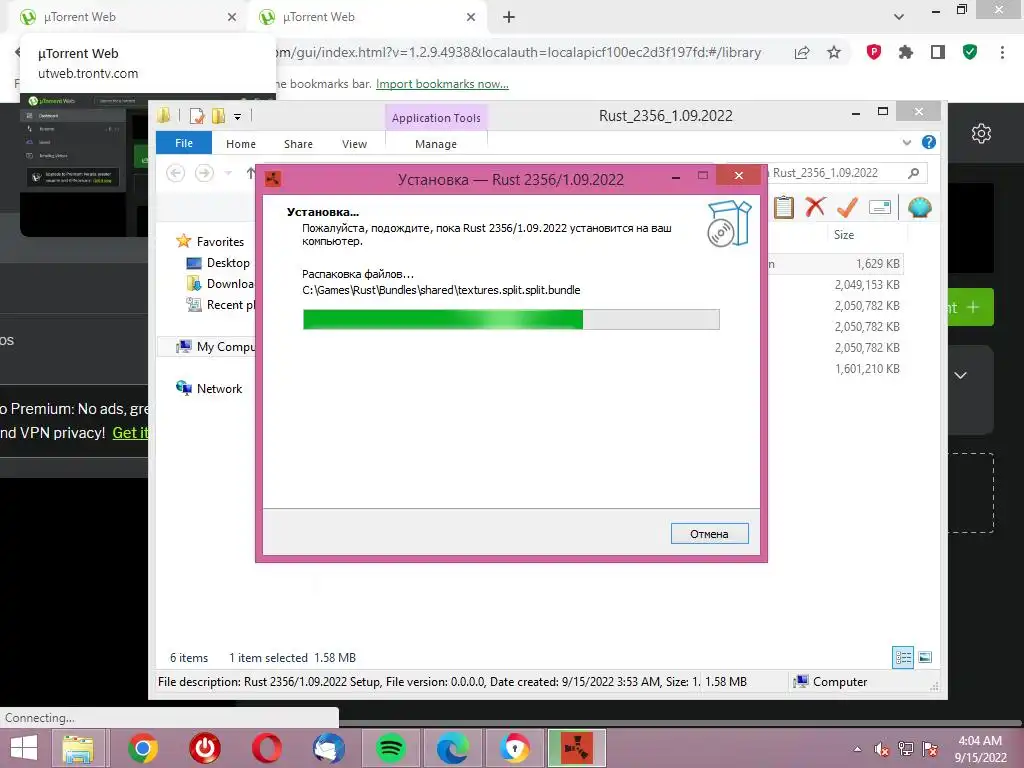Click the red shield extension icon
1024x768 pixels.
point(873,52)
